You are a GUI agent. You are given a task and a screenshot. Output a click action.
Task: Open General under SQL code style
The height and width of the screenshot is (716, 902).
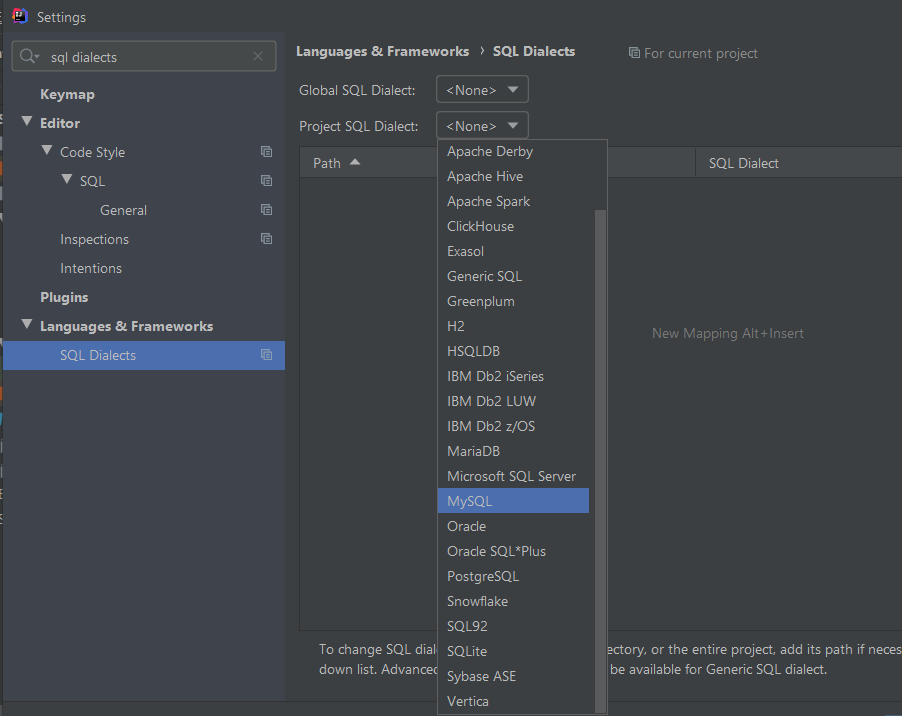[x=123, y=210]
